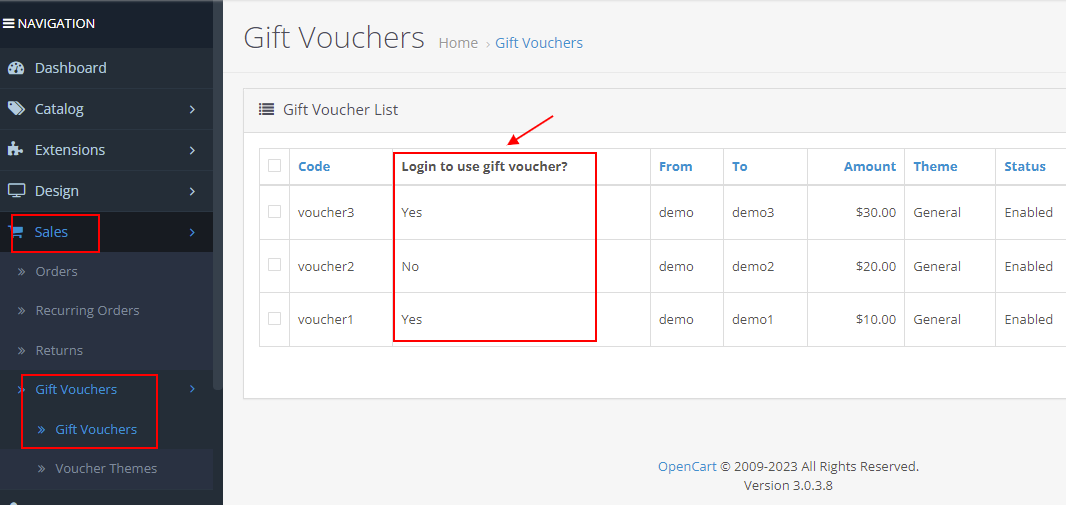Collapse the Gift Vouchers submenu chevron
This screenshot has height=505, width=1066.
point(192,389)
